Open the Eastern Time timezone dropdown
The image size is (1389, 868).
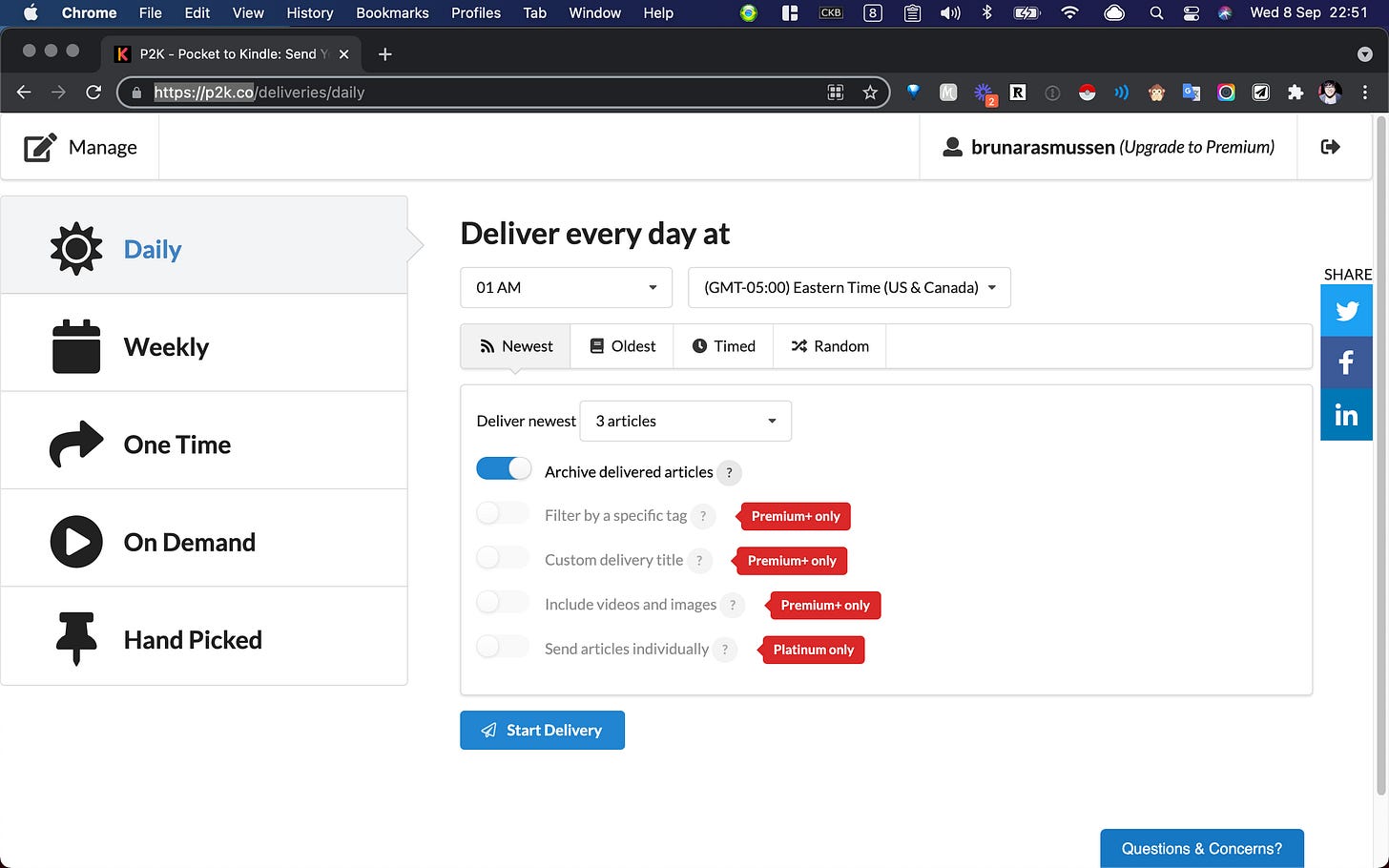click(849, 287)
